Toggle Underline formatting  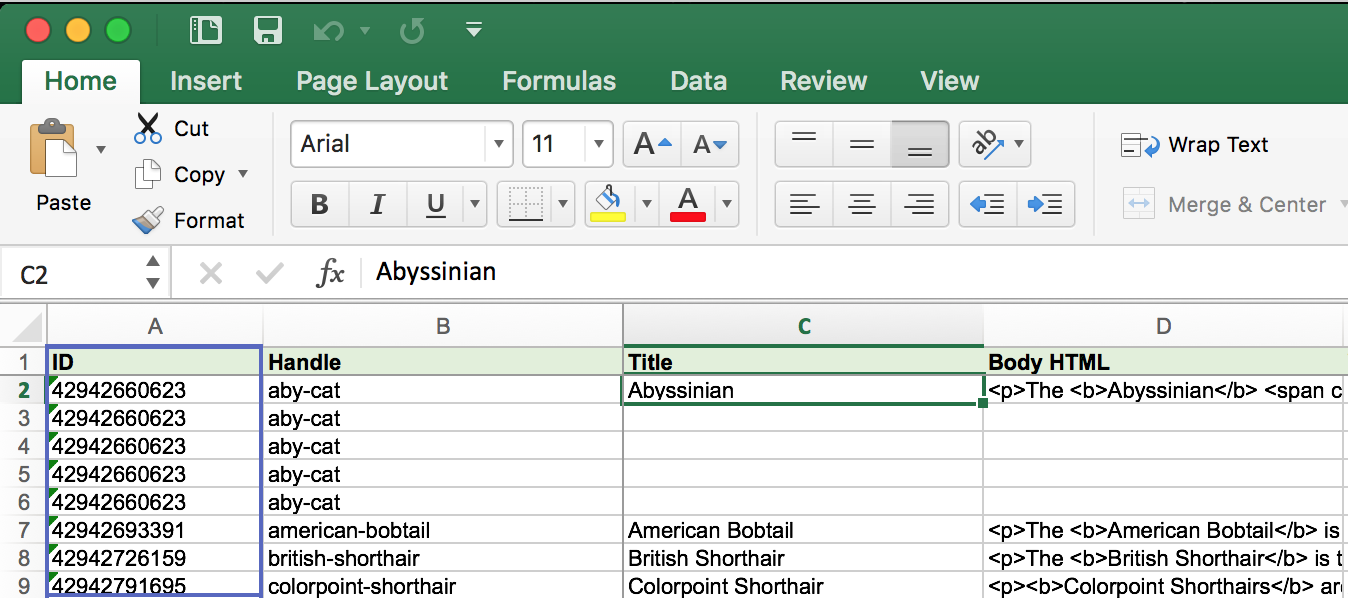coord(436,205)
